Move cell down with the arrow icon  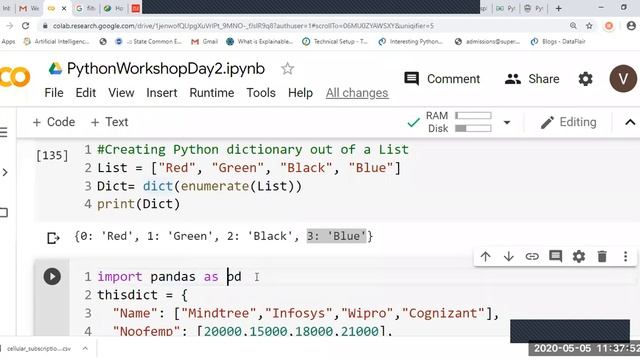coord(509,256)
